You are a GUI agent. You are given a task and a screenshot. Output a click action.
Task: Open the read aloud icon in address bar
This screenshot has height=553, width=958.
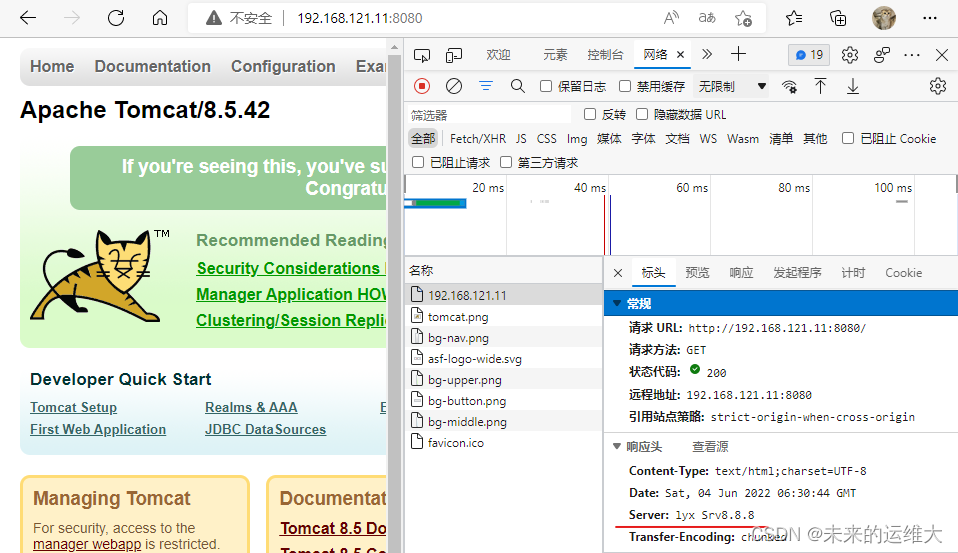pos(671,18)
